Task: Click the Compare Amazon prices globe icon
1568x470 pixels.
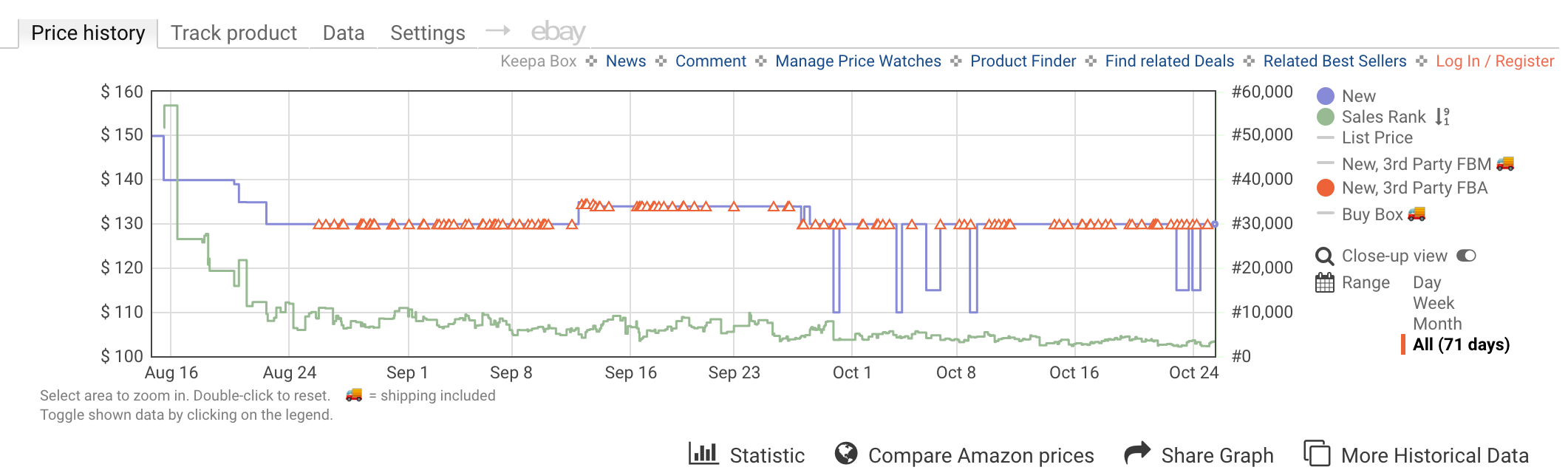Action: coord(845,453)
